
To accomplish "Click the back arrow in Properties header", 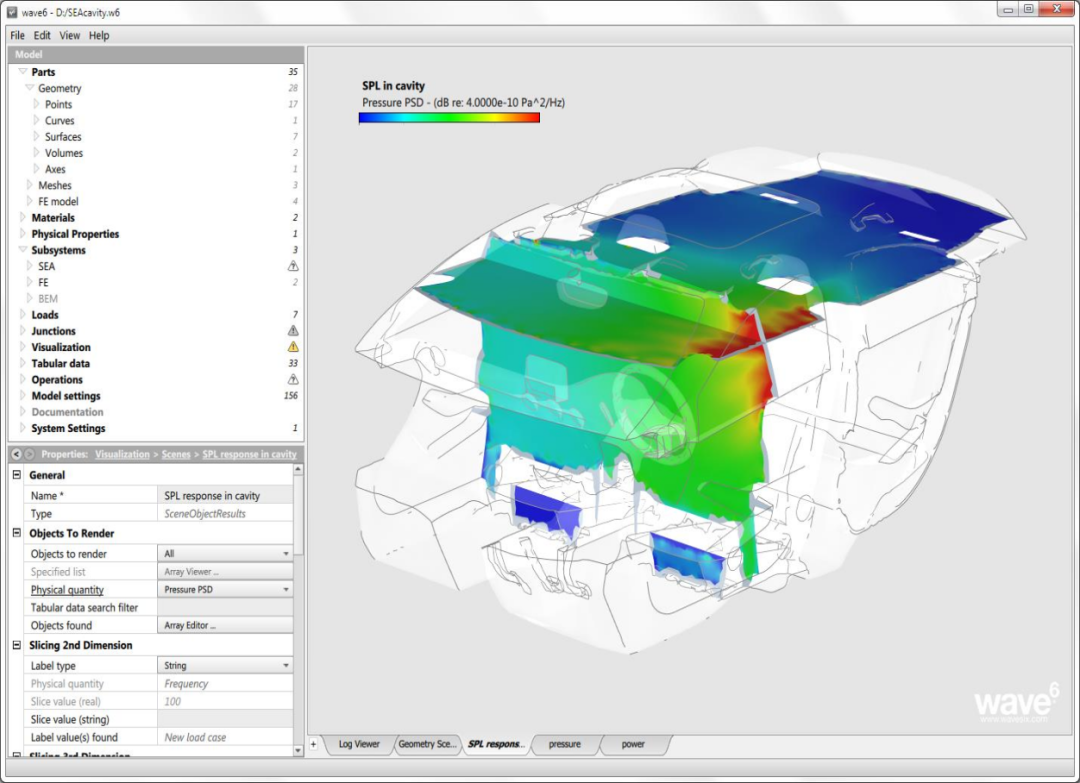I will coord(17,455).
